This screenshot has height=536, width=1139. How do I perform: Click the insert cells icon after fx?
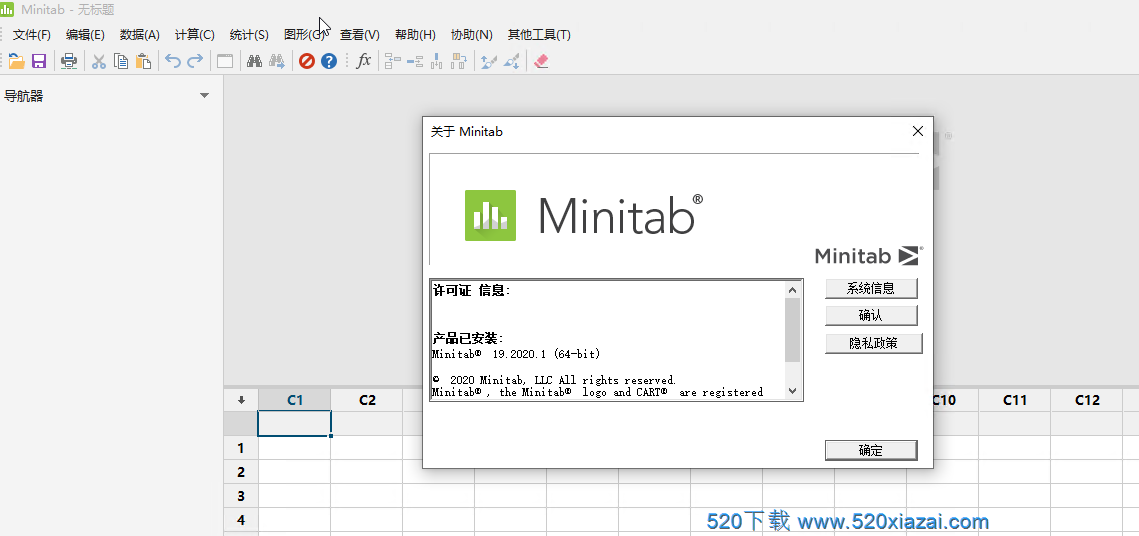(x=393, y=61)
